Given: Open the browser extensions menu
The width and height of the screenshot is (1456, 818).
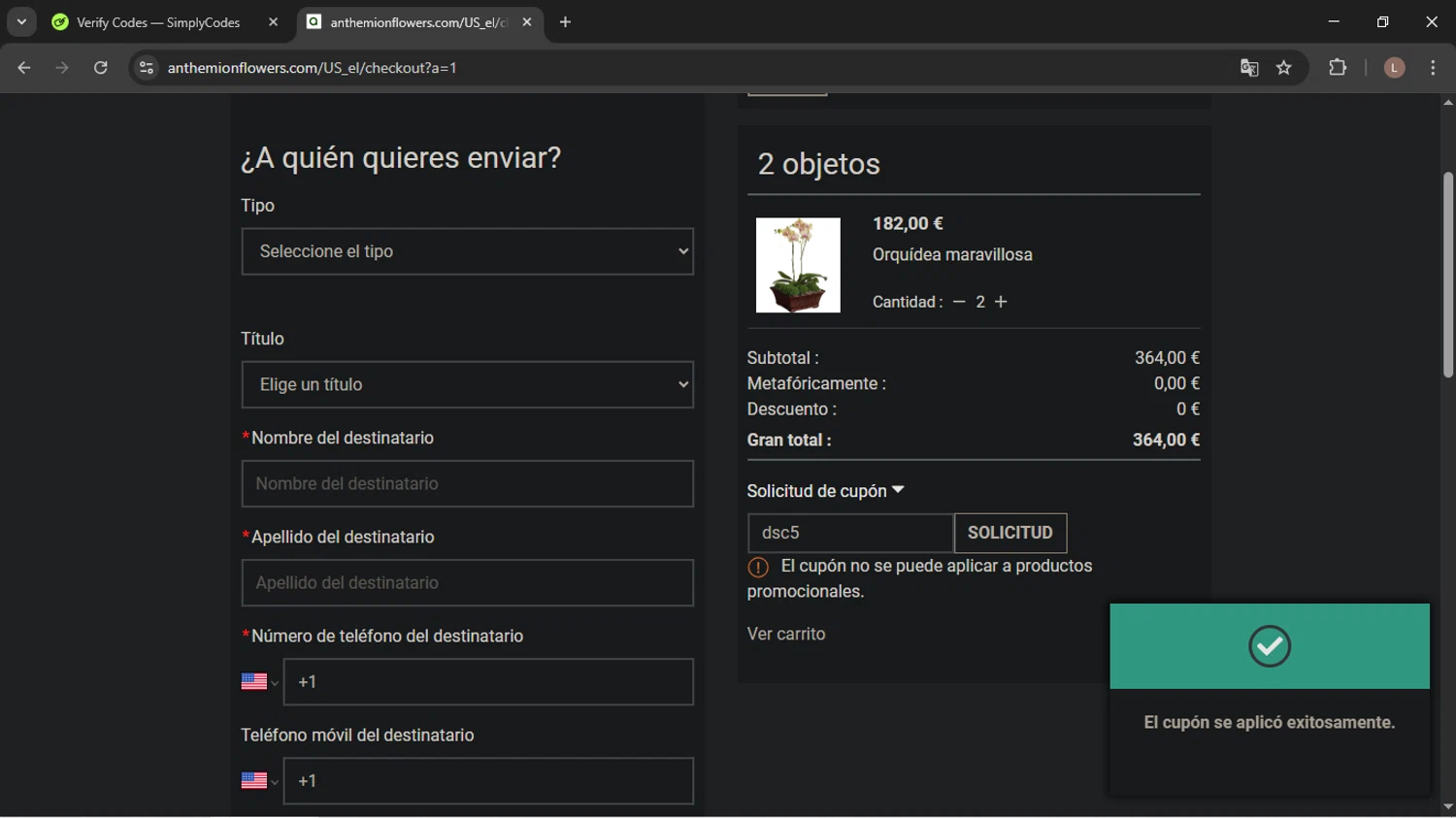Looking at the screenshot, I should [1338, 68].
